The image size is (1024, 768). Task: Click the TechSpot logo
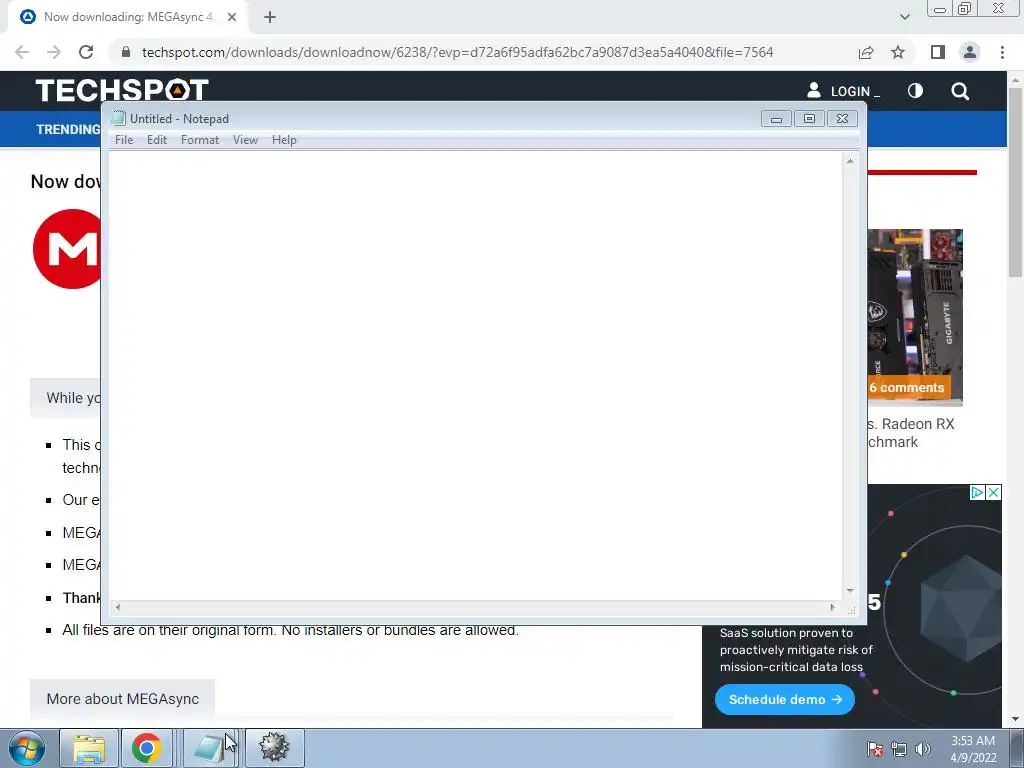122,90
